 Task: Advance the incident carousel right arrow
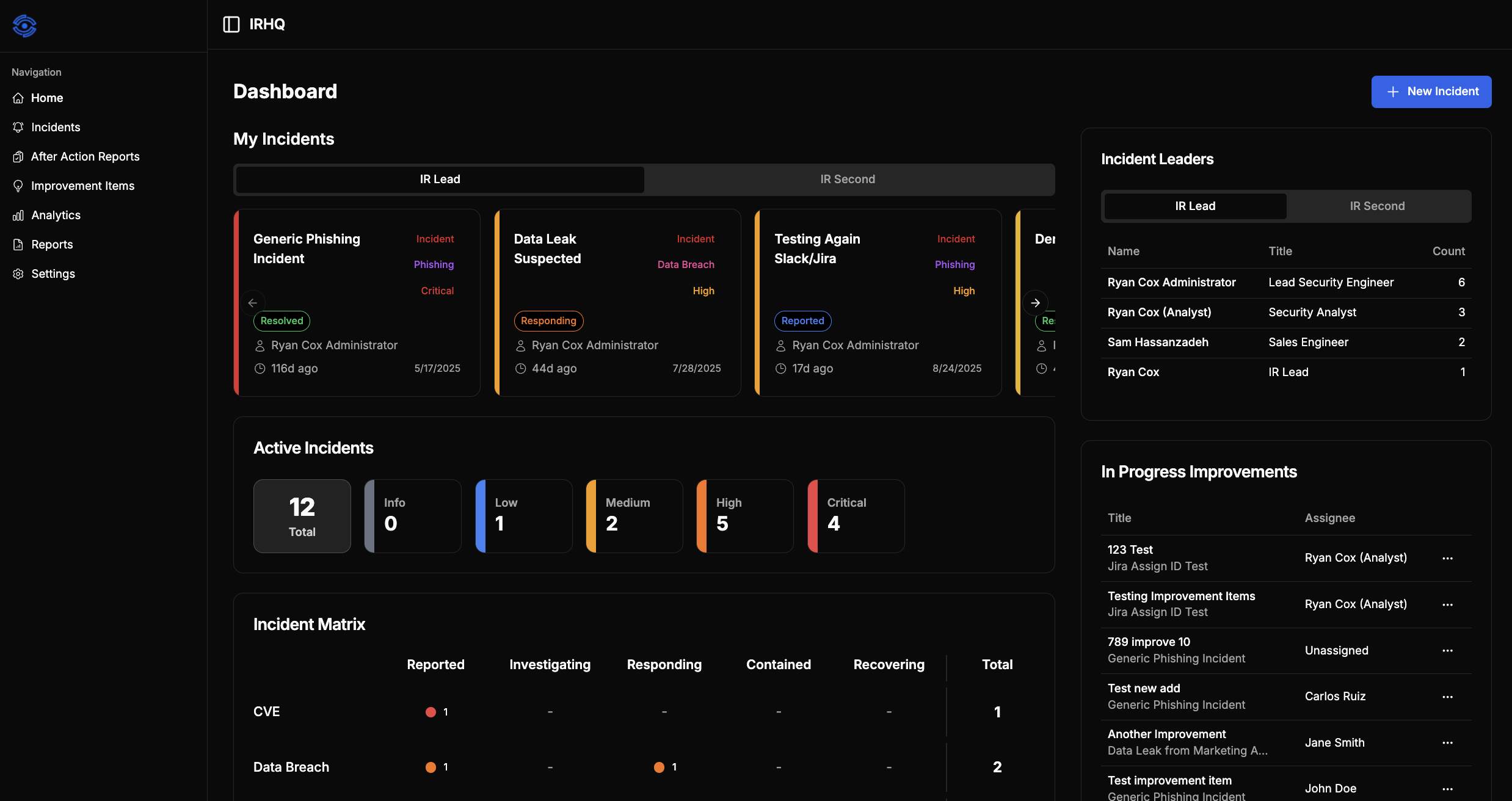coord(1035,302)
